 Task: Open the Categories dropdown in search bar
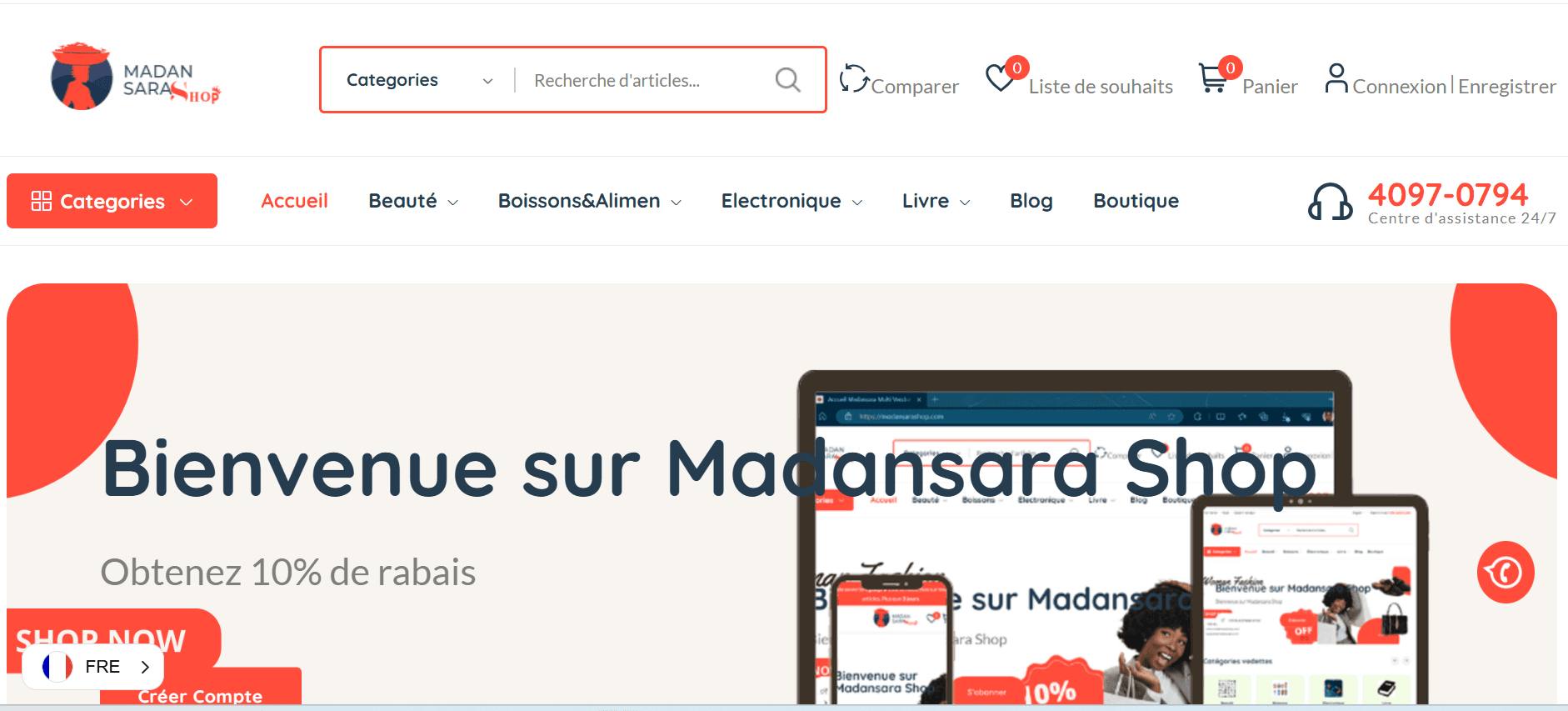coord(419,80)
